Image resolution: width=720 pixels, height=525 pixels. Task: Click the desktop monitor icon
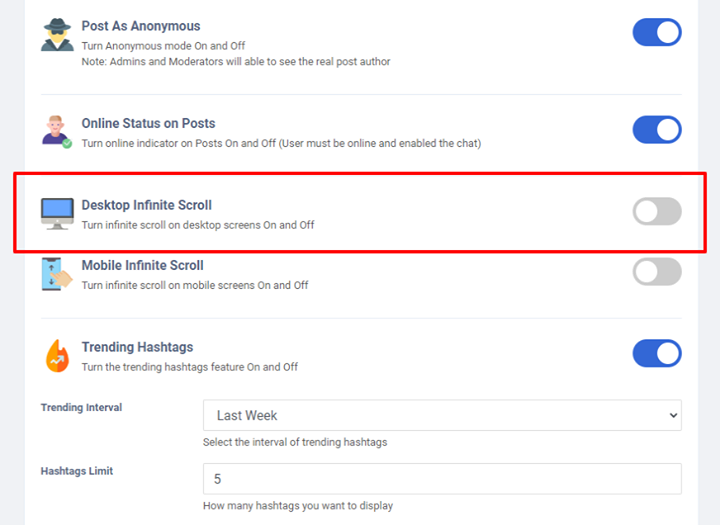tap(57, 214)
